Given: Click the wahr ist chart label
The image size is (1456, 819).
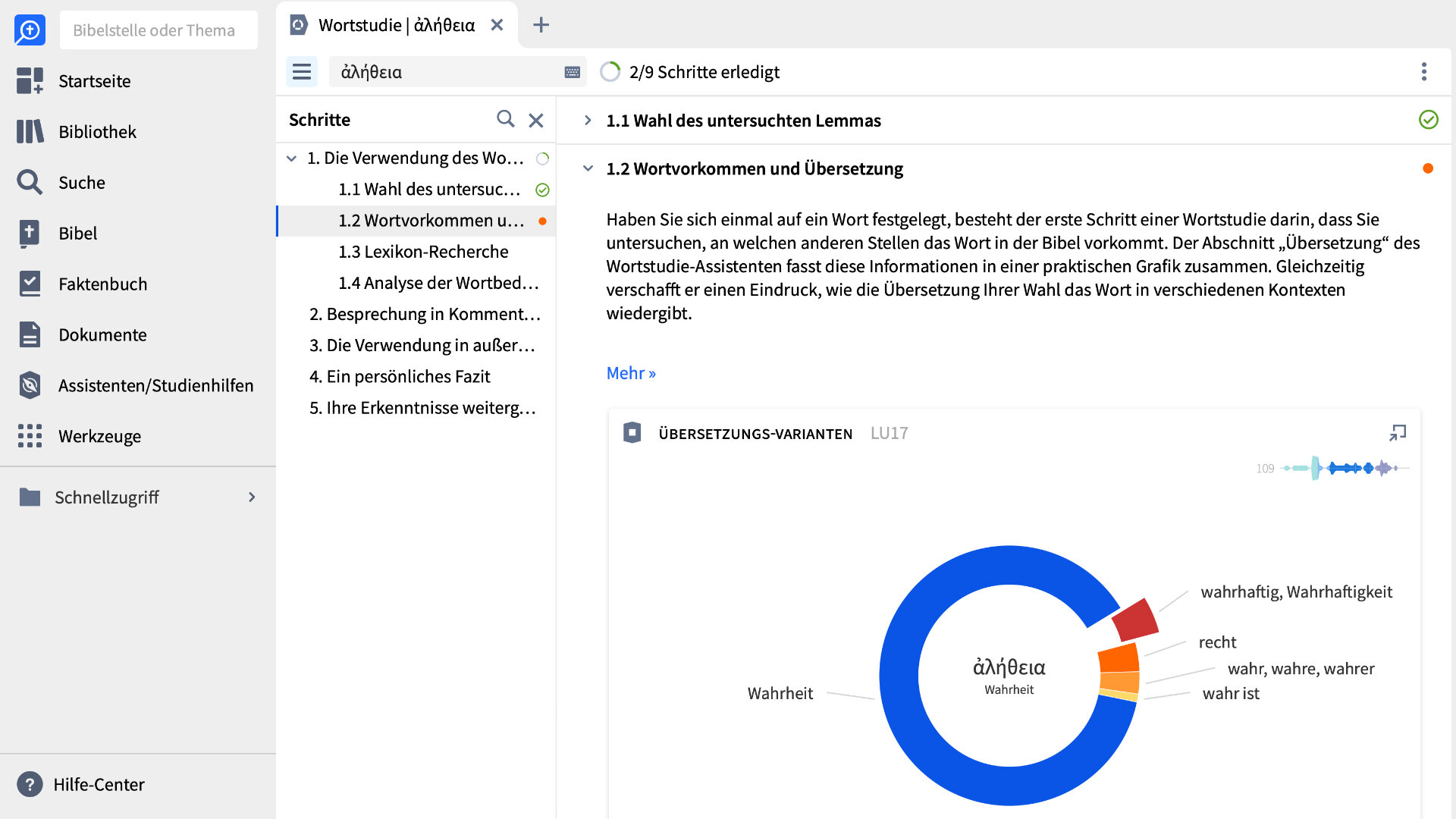Looking at the screenshot, I should 1231,693.
